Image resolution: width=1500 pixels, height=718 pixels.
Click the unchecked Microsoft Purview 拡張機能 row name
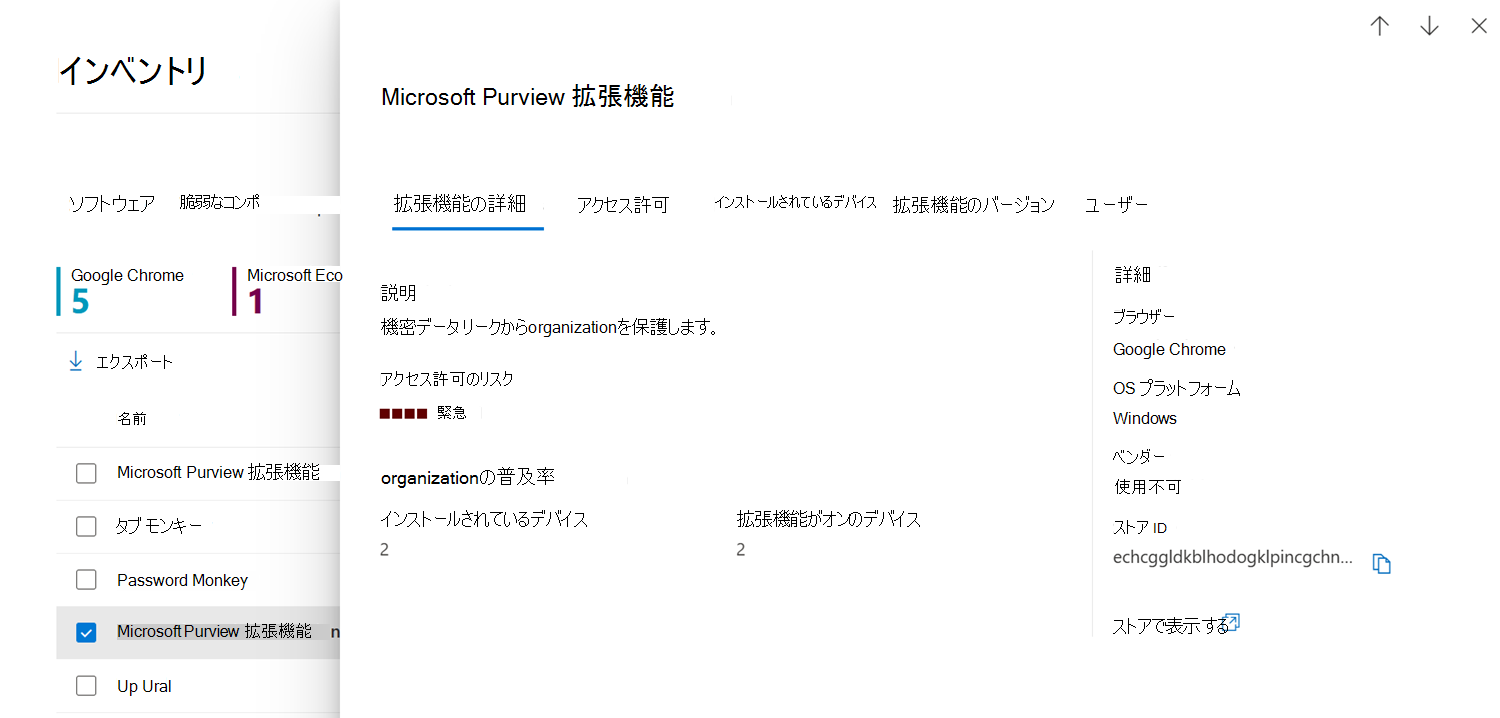tap(218, 472)
